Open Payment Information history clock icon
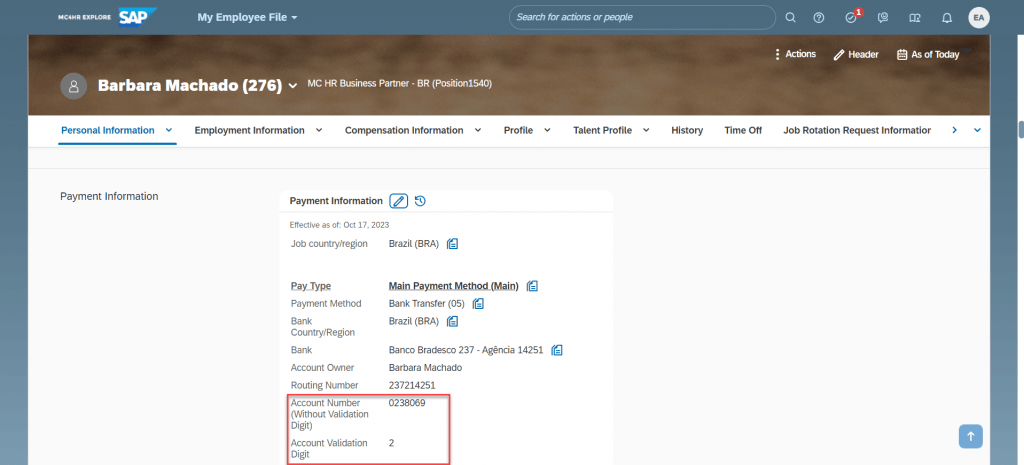 click(421, 201)
